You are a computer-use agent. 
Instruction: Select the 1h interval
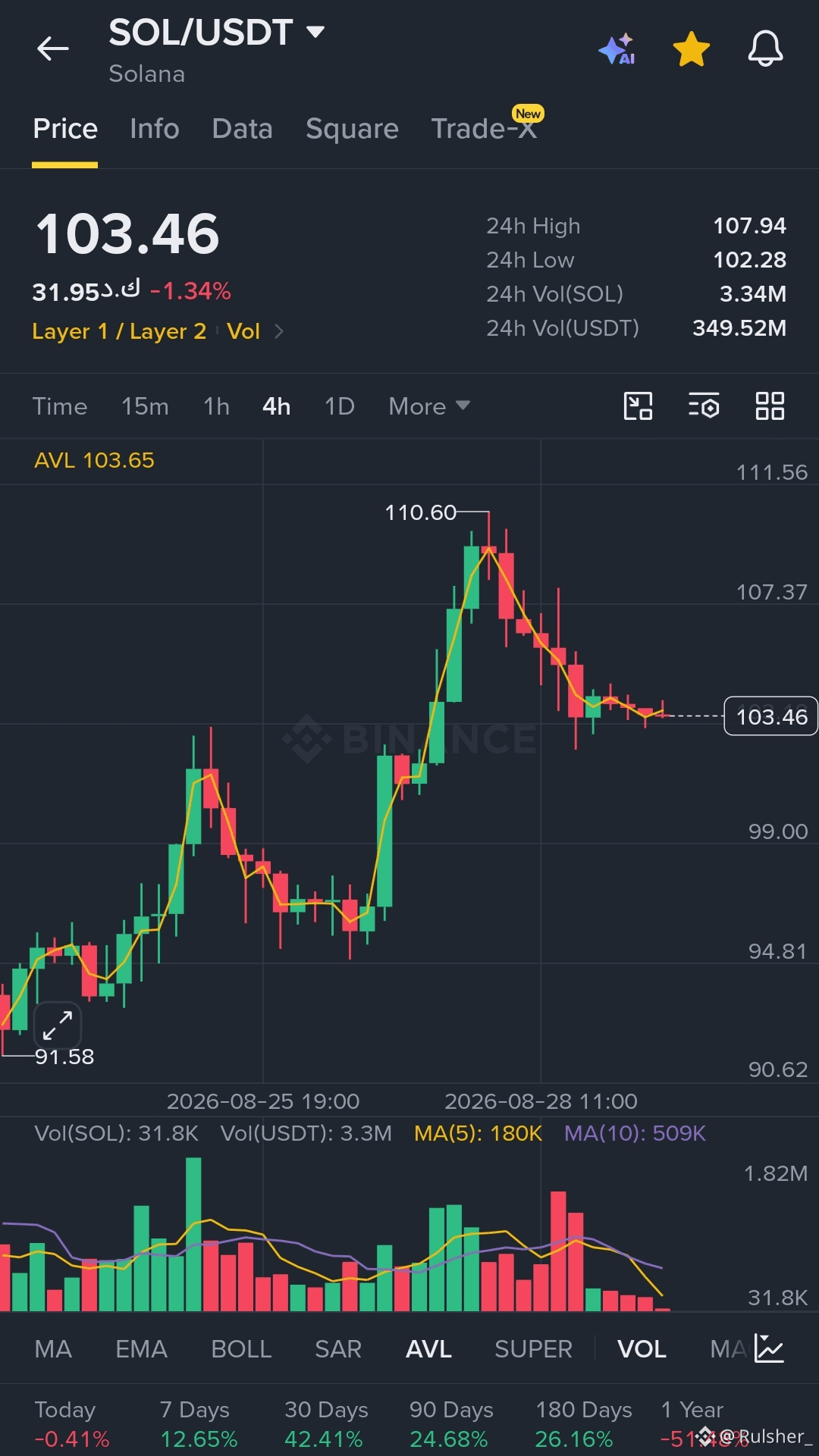[x=216, y=406]
